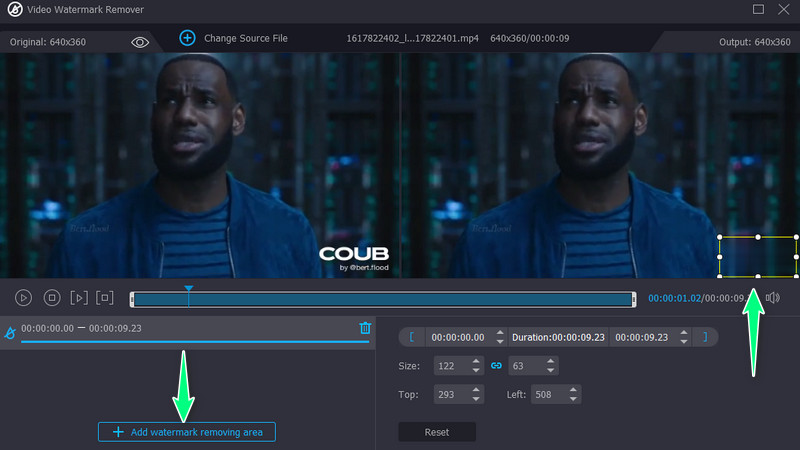Click the Change Source File link
The image size is (800, 450).
click(245, 38)
